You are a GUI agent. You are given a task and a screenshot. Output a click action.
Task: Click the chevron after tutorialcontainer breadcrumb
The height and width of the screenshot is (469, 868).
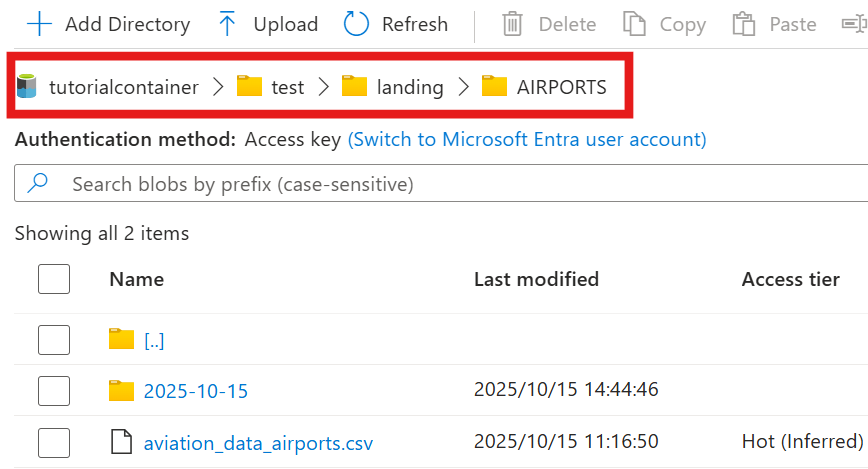point(218,87)
